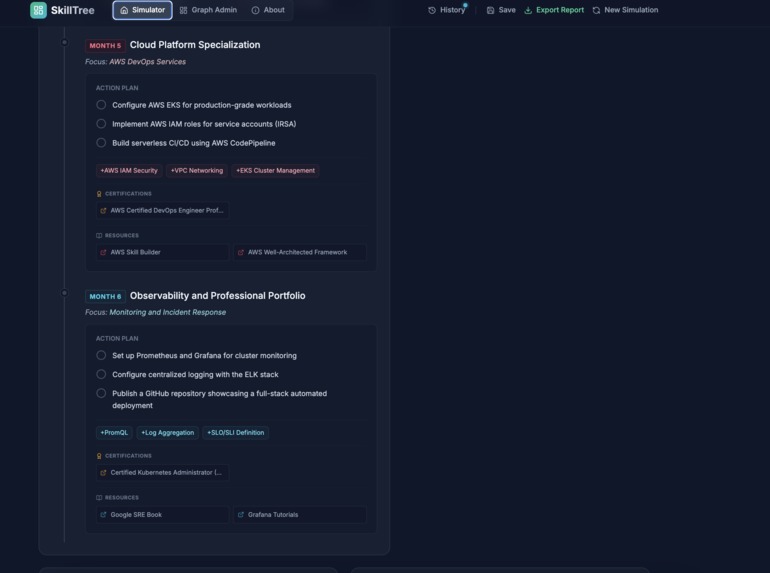Click the Month 5 Certifications badge icon
Screen dimensions: 770x573
click(x=99, y=194)
